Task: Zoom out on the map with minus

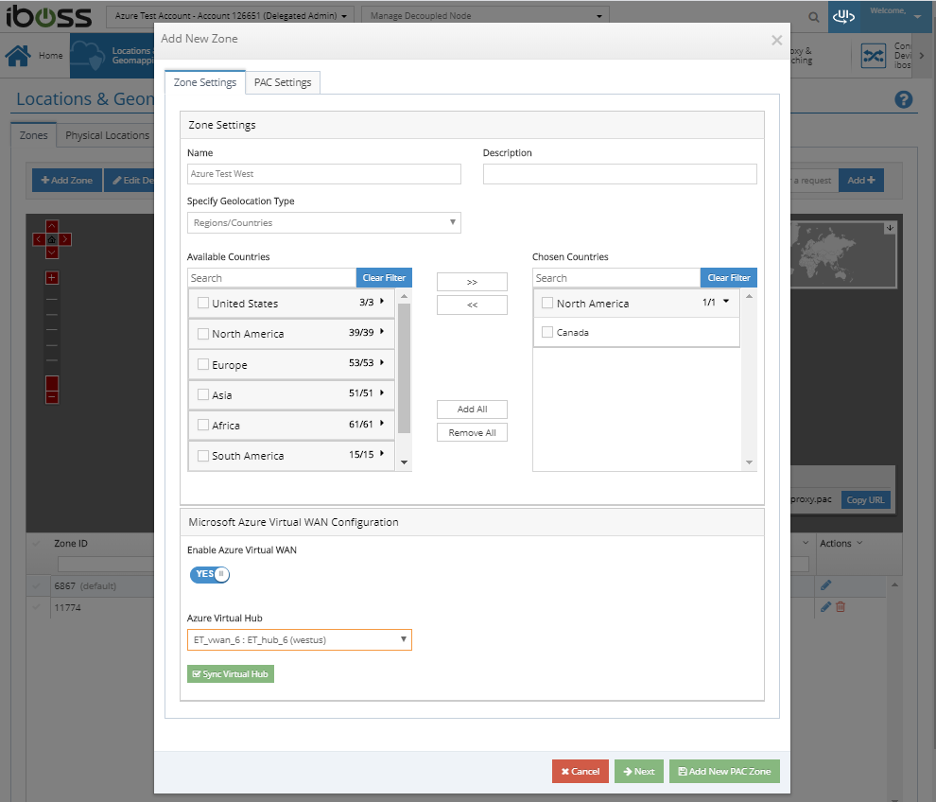Action: (x=52, y=397)
